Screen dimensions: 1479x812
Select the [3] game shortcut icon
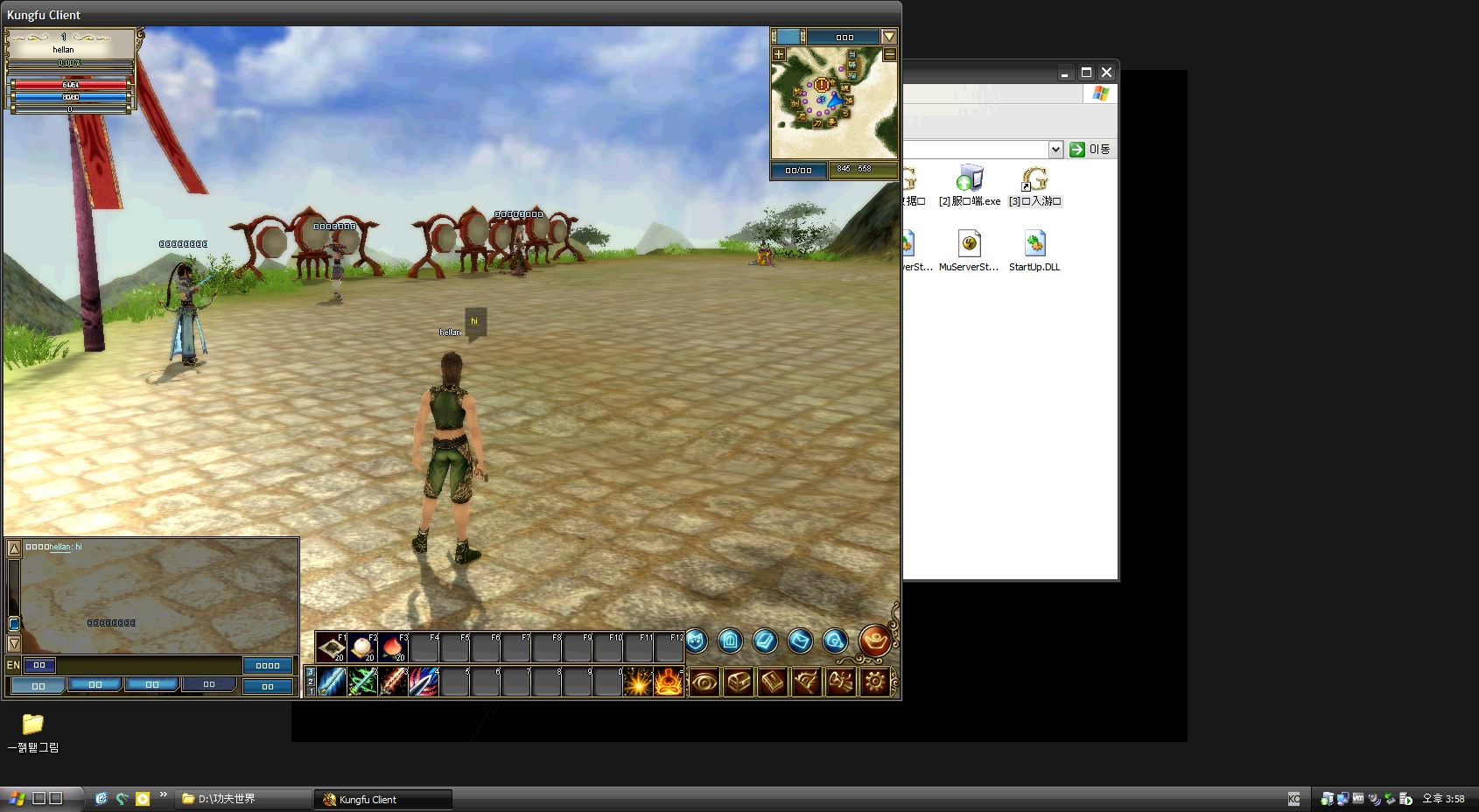(x=1034, y=185)
